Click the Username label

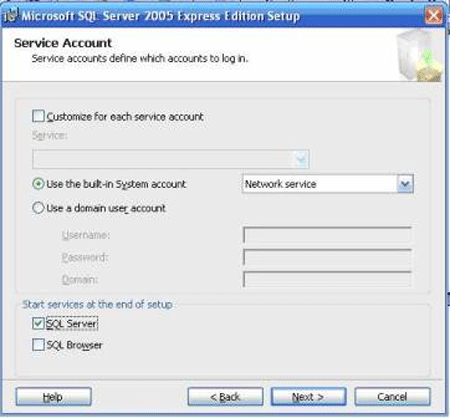tap(86, 235)
